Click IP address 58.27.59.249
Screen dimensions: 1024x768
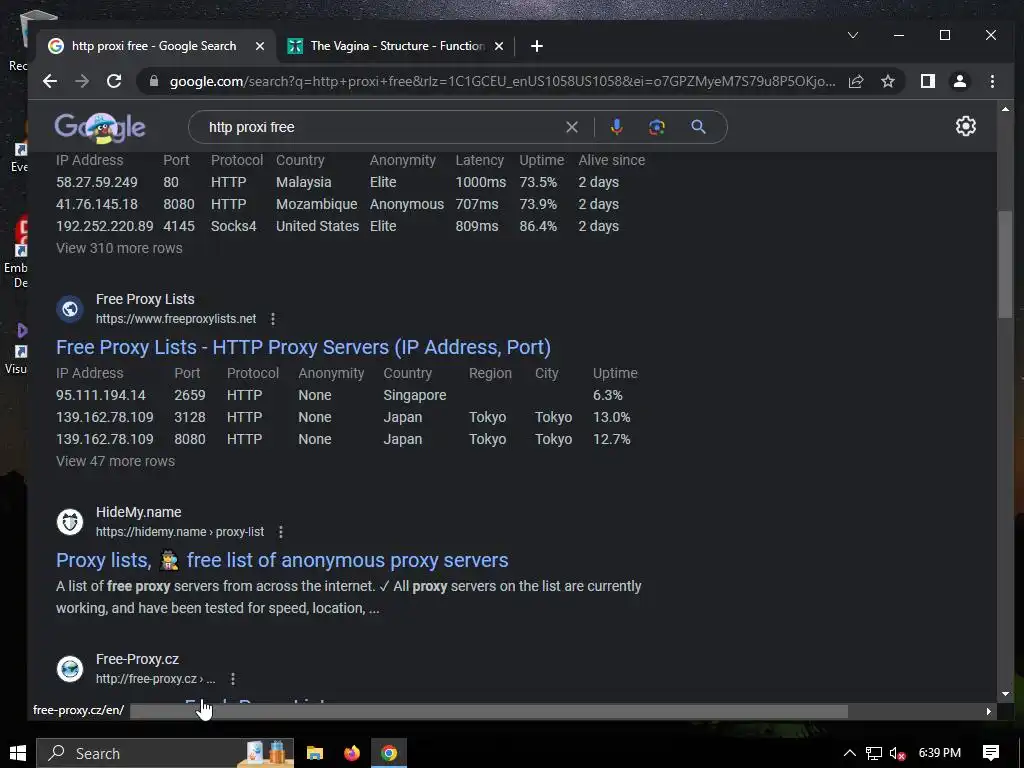[x=97, y=182]
